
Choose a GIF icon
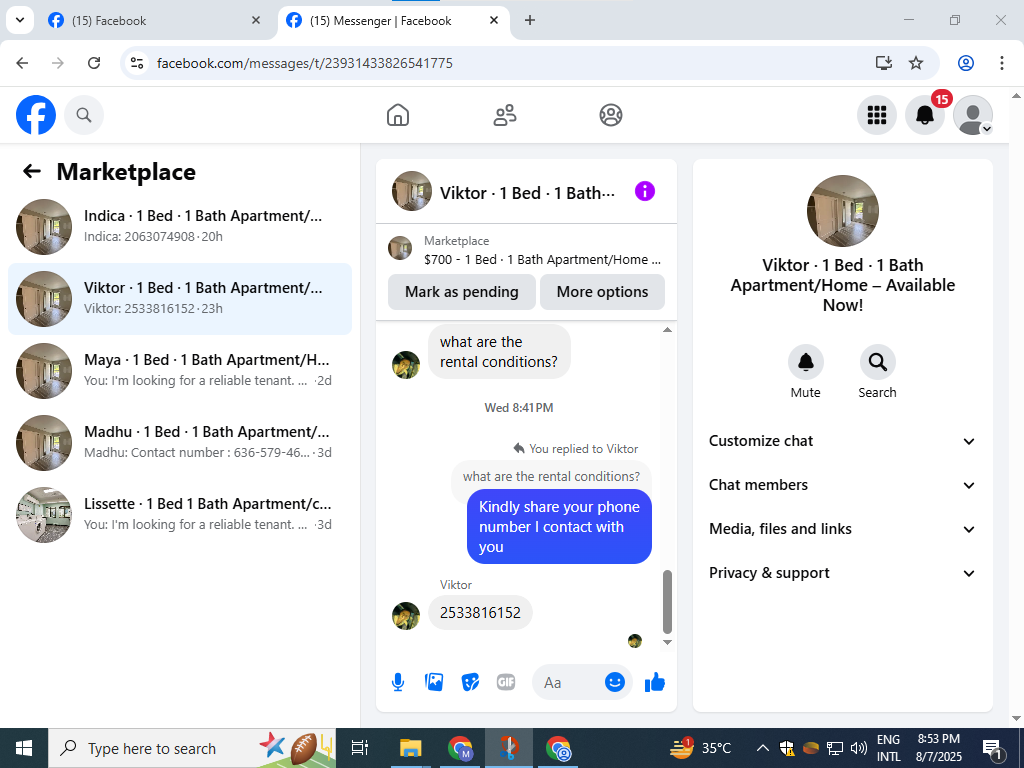pos(506,682)
